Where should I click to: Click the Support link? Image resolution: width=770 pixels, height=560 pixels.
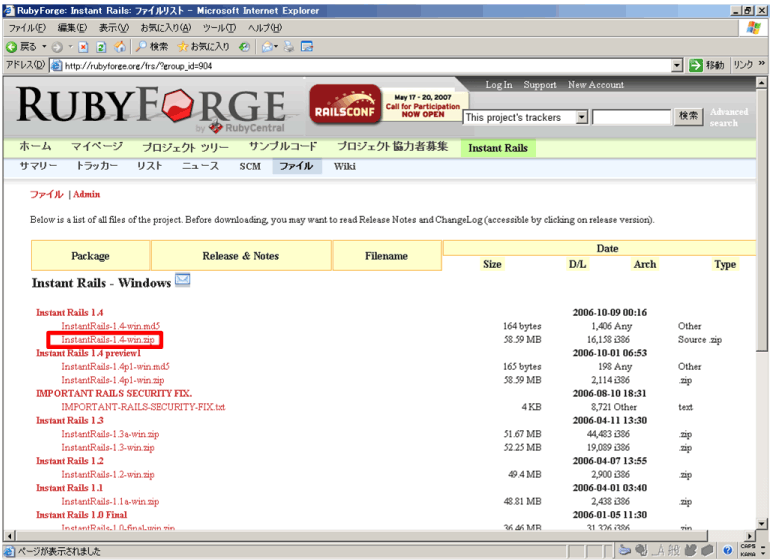click(540, 84)
